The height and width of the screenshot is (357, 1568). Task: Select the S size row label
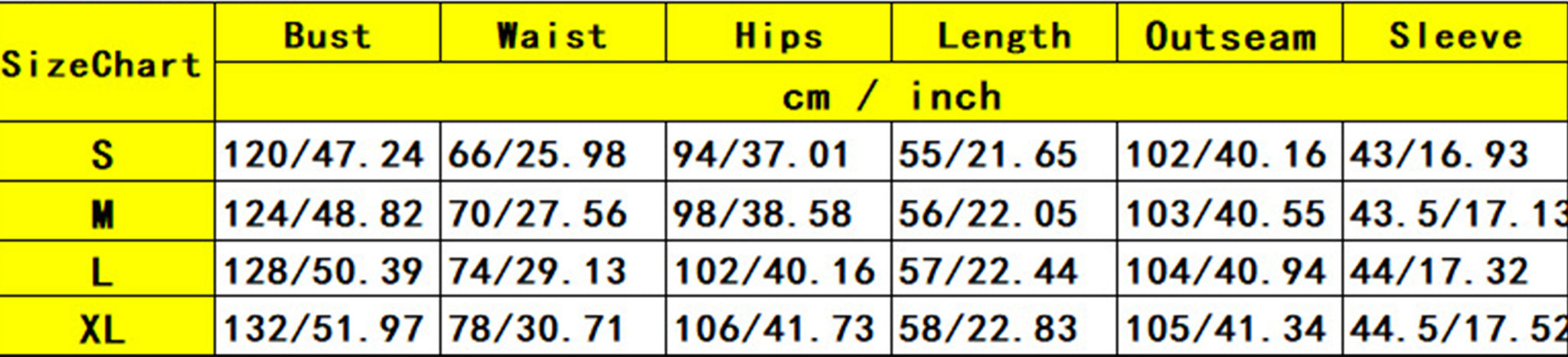[103, 154]
